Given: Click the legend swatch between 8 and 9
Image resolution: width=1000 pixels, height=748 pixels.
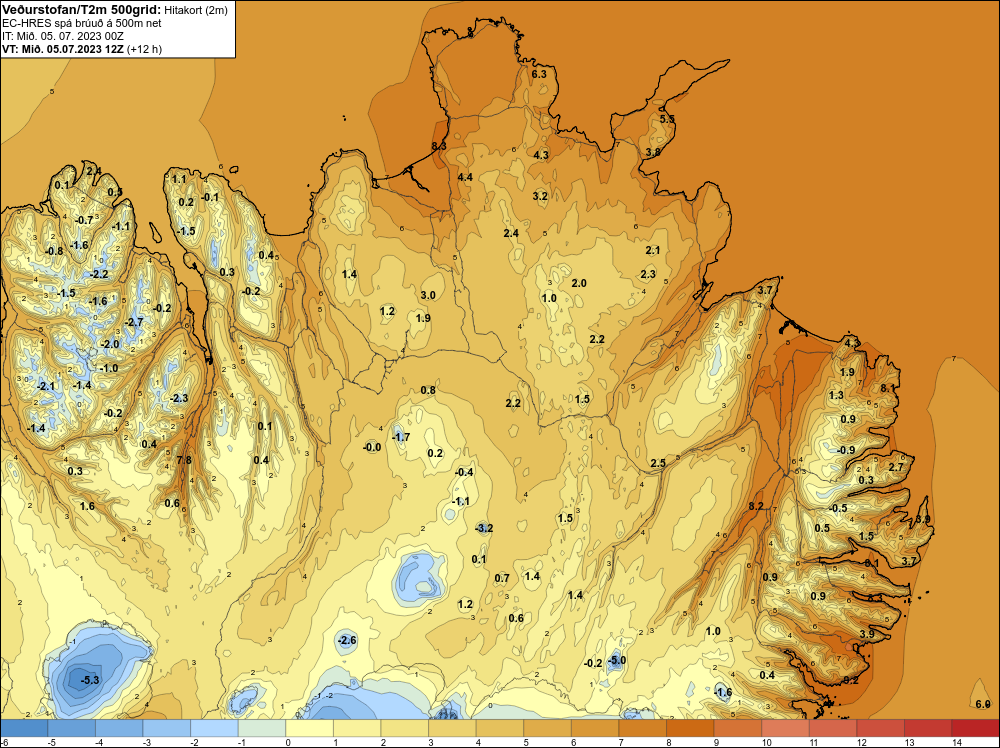Looking at the screenshot, I should point(690,728).
